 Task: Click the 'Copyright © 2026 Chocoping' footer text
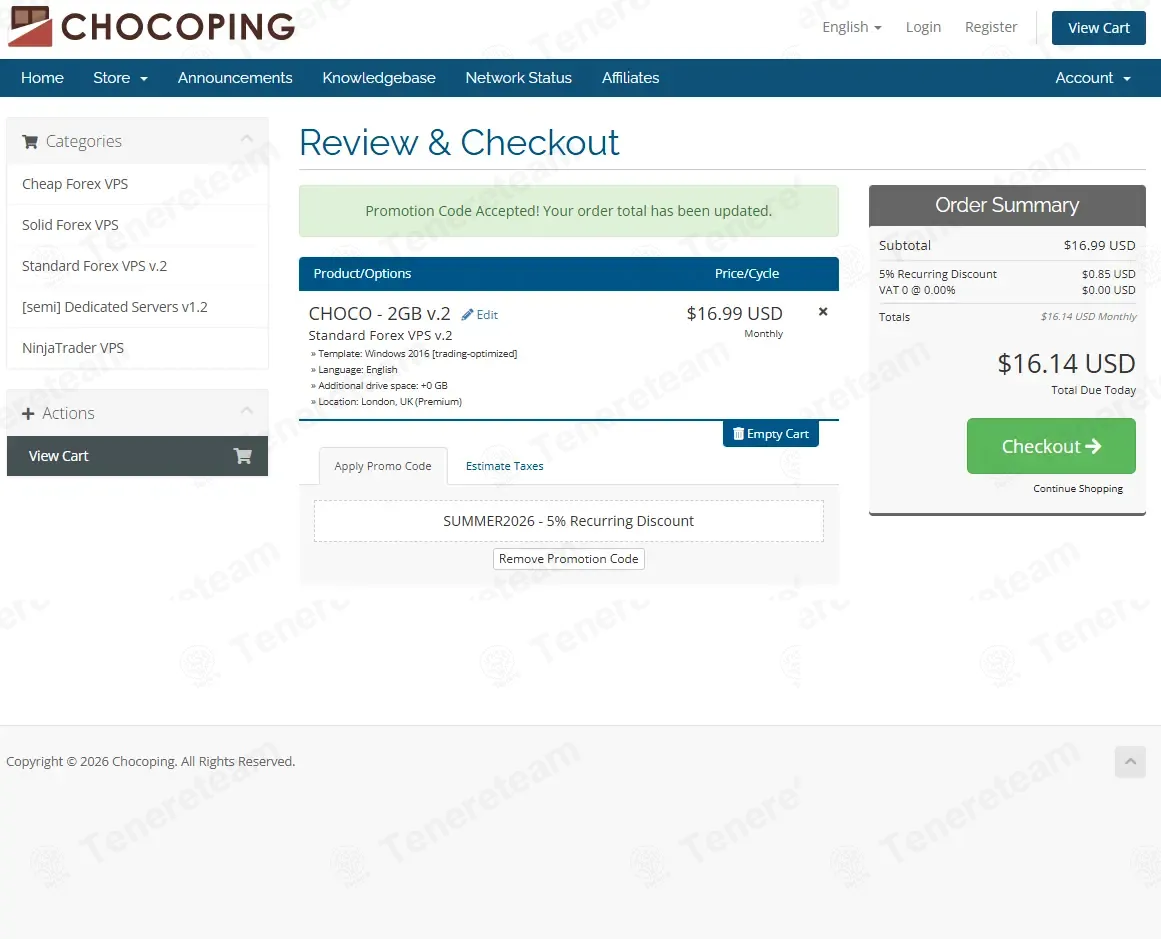point(150,761)
